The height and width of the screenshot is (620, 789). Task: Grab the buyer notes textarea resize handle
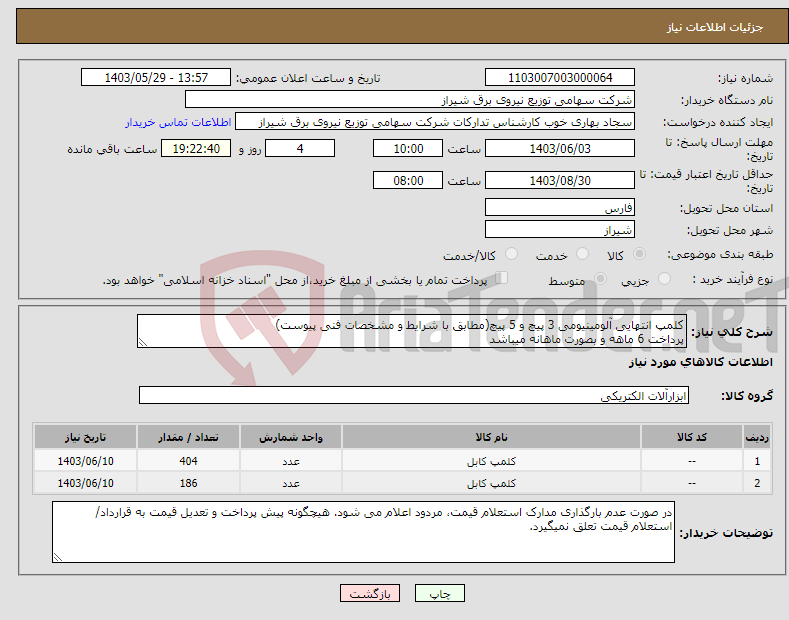pyautogui.click(x=58, y=557)
